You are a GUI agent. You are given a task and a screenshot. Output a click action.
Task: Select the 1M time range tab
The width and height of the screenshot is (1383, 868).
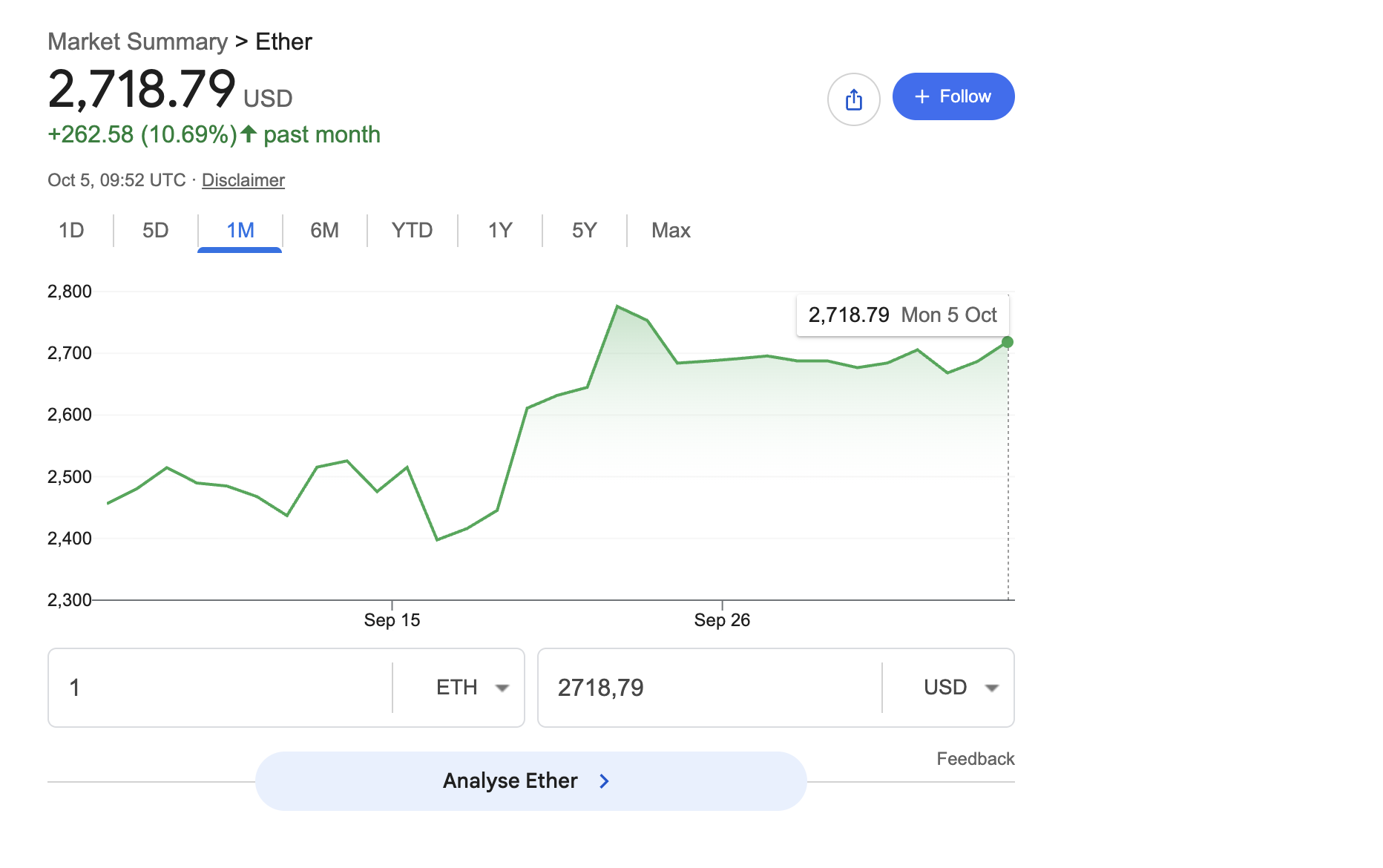coord(240,230)
